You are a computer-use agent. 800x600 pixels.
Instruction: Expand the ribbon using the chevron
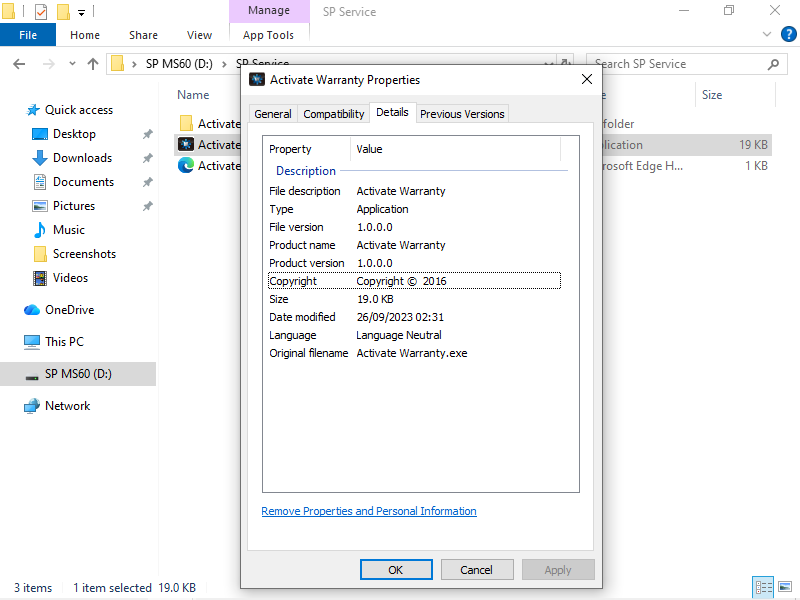(x=767, y=35)
